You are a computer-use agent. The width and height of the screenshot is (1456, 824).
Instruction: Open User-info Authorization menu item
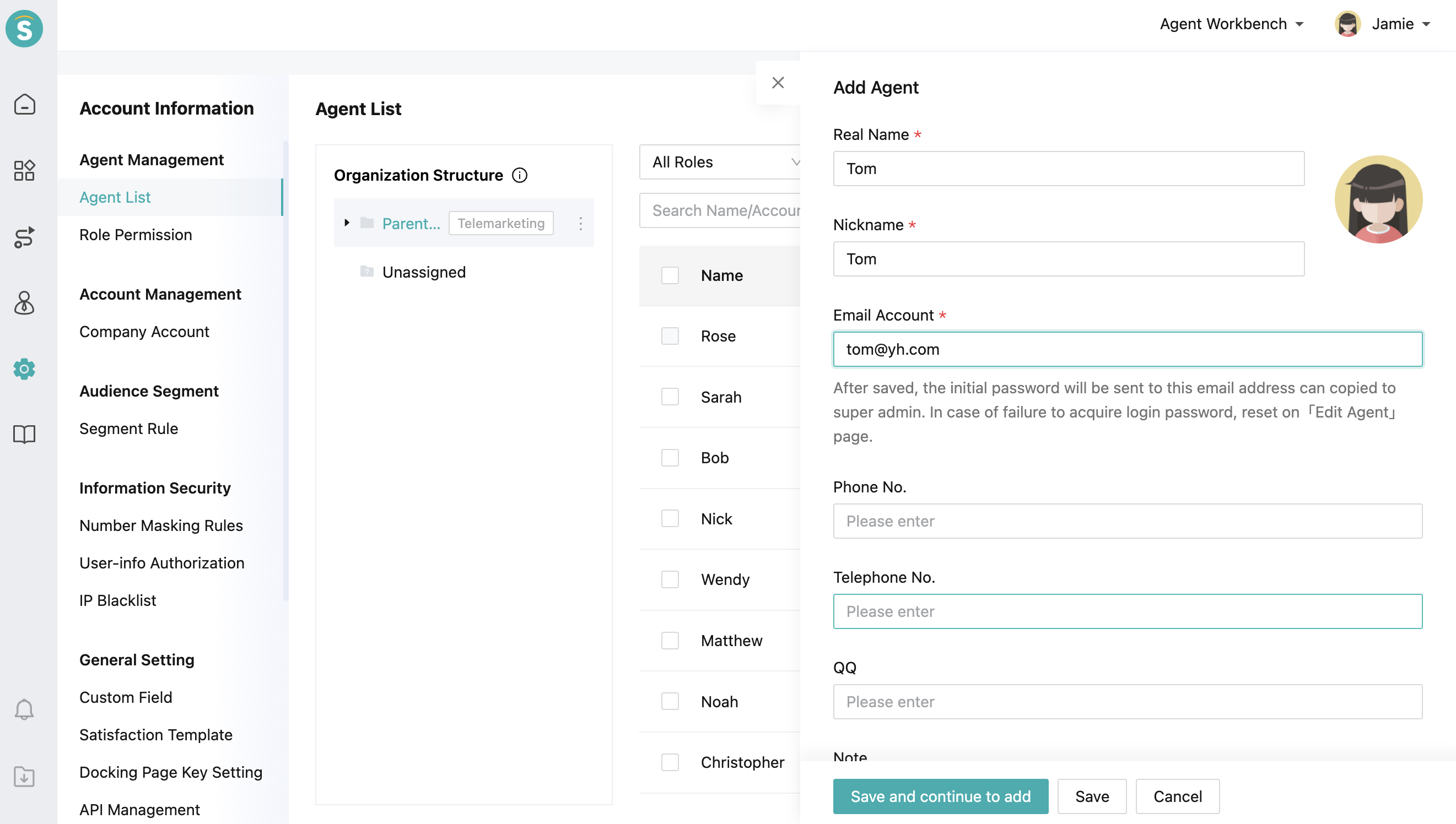[161, 562]
